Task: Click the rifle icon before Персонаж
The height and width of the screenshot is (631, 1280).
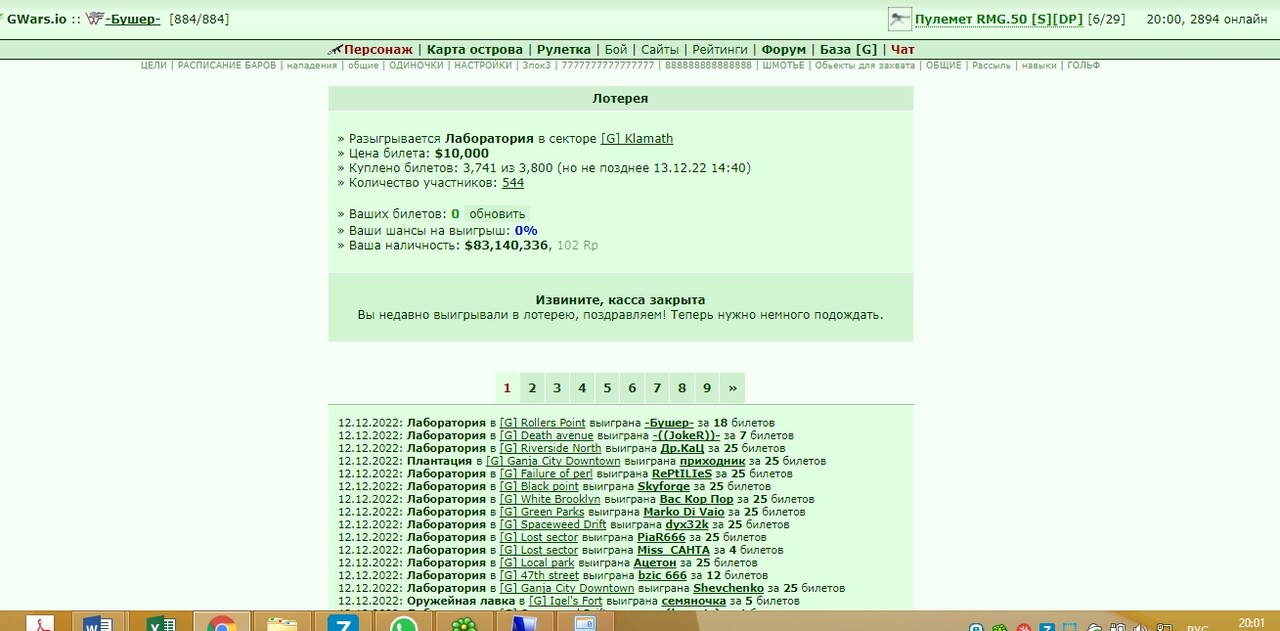Action: 335,50
